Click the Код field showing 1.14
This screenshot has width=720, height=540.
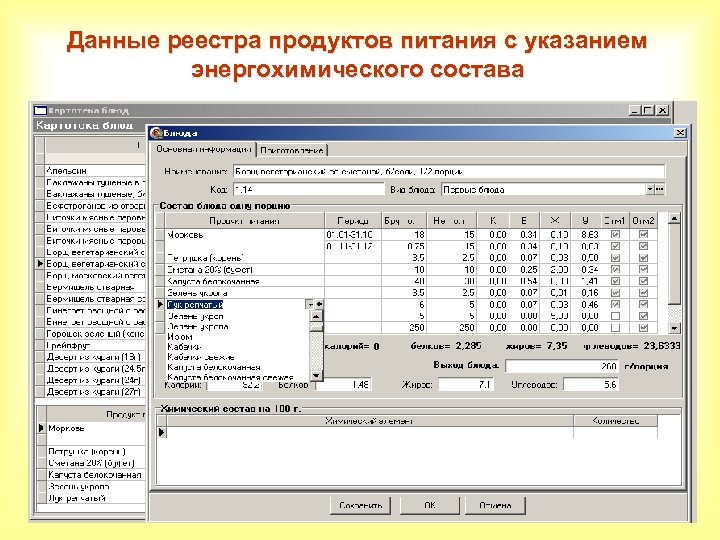tap(309, 189)
